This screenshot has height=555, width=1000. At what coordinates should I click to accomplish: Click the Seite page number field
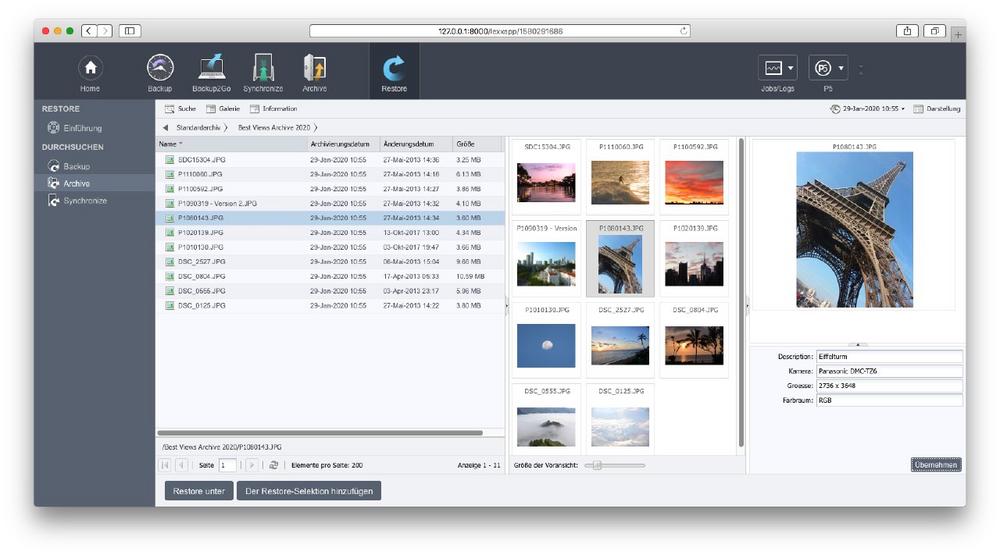click(228, 465)
